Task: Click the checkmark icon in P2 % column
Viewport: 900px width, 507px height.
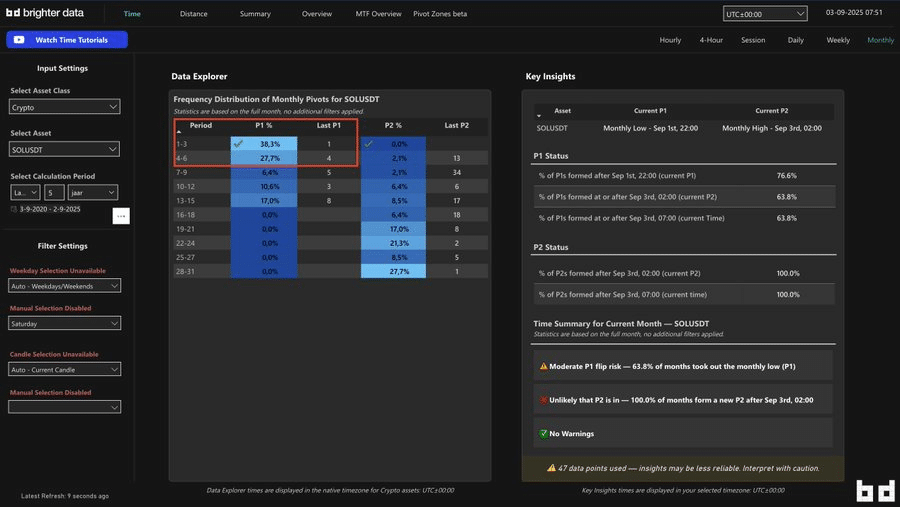Action: pos(368,144)
